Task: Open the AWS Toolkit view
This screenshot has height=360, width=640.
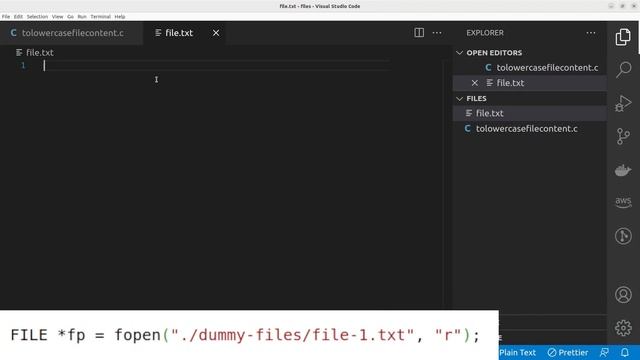Action: [623, 202]
